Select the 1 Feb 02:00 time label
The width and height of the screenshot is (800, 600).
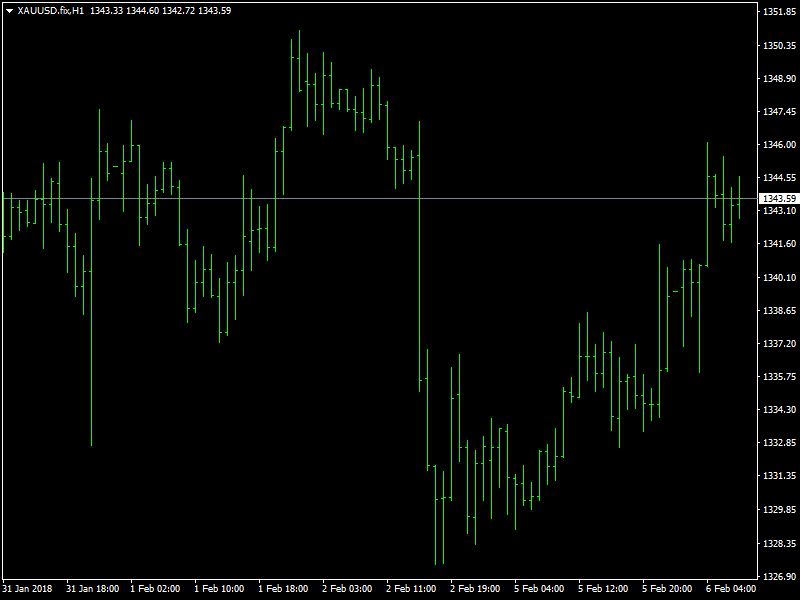[x=155, y=588]
